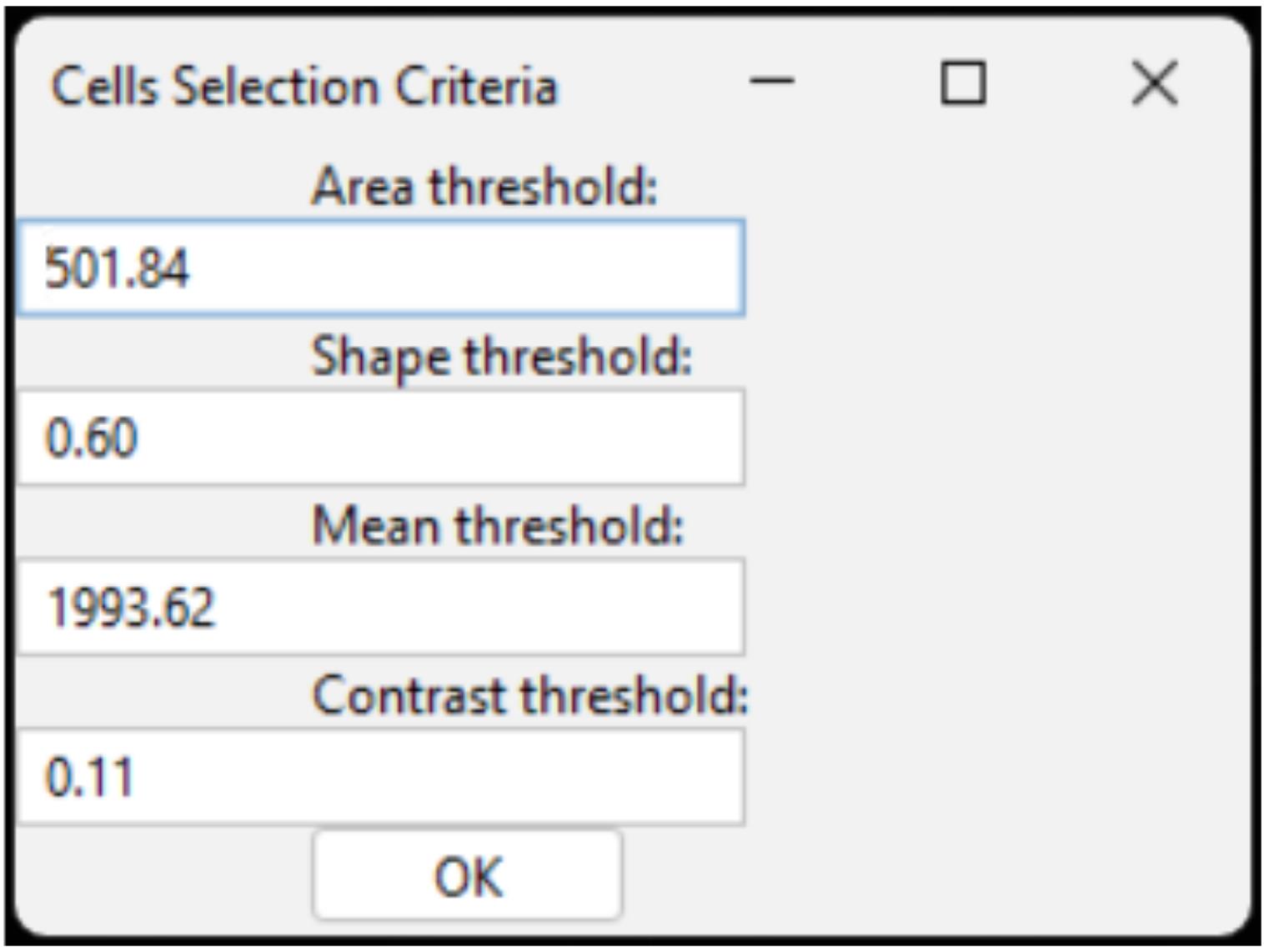Place cursor on the 501.84 value
Image resolution: width=1264 pixels, height=952 pixels.
[118, 269]
